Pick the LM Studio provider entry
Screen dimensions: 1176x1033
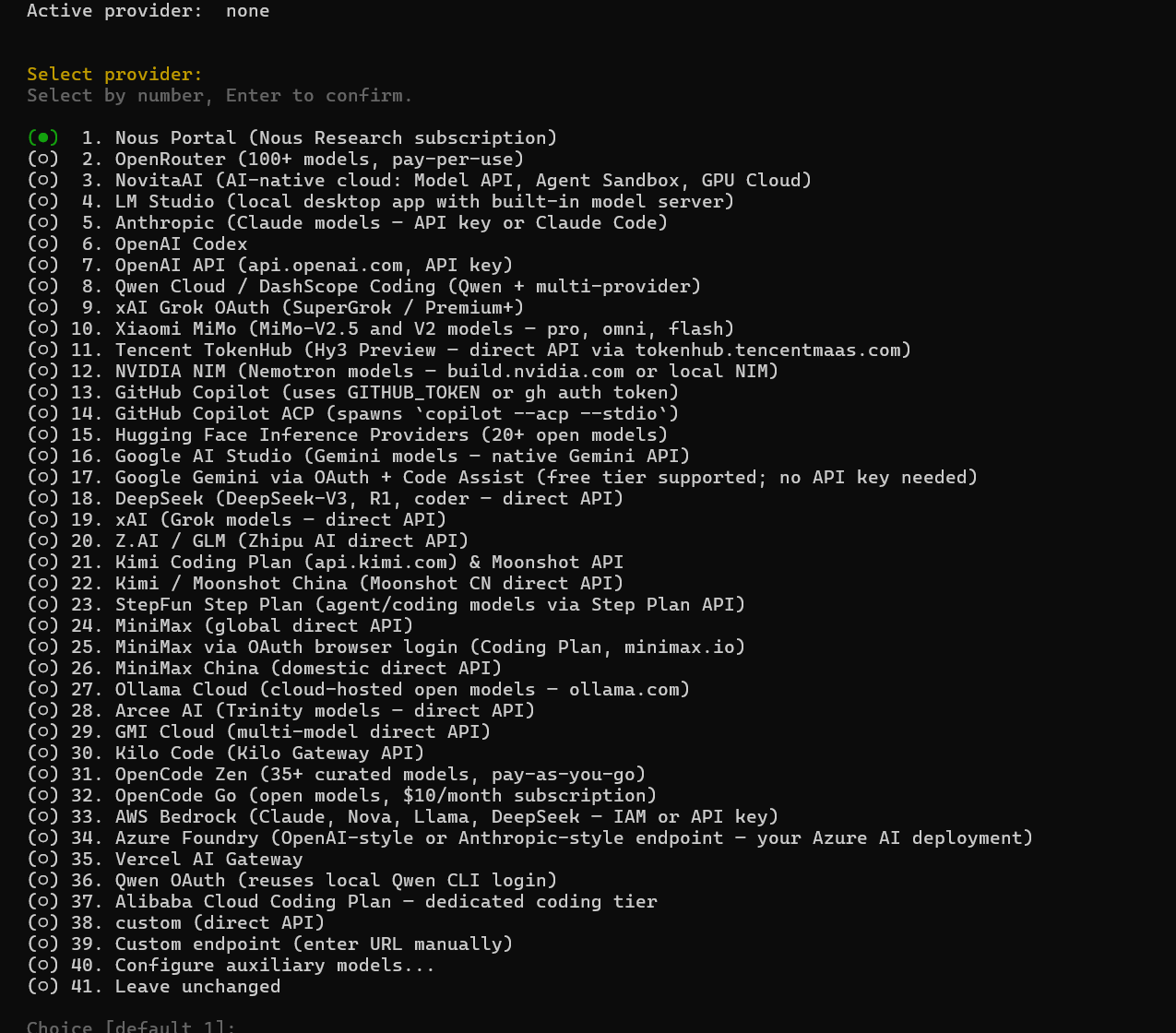(x=381, y=201)
